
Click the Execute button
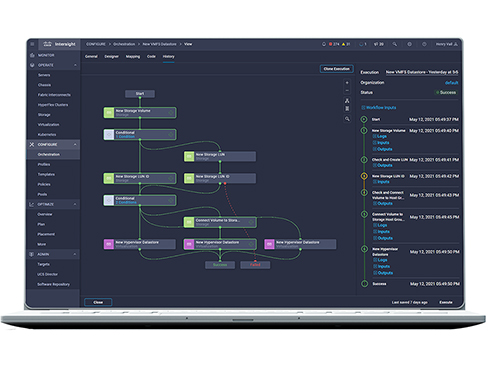pyautogui.click(x=446, y=302)
